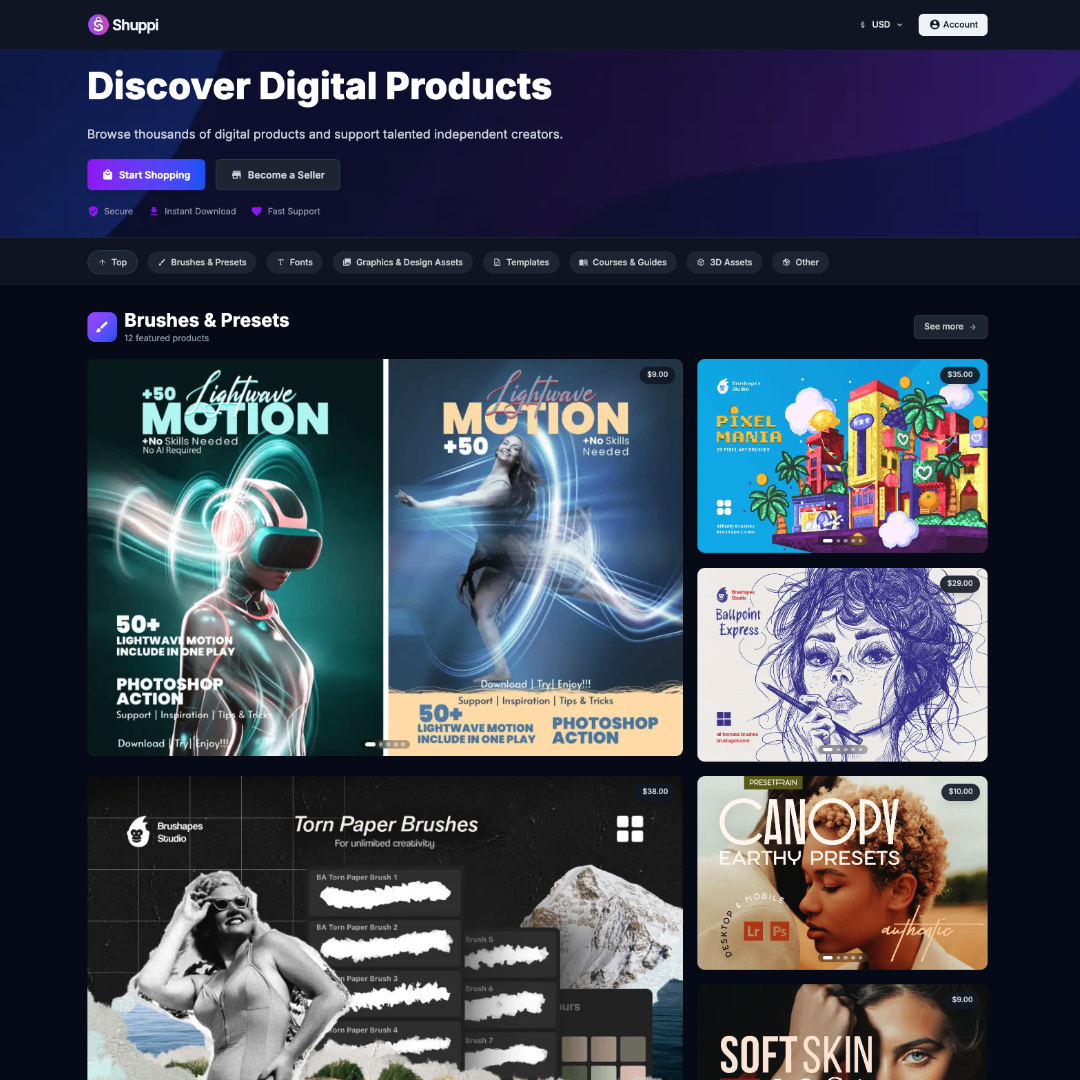
Task: Click the Fast Support heart icon
Action: 256,211
